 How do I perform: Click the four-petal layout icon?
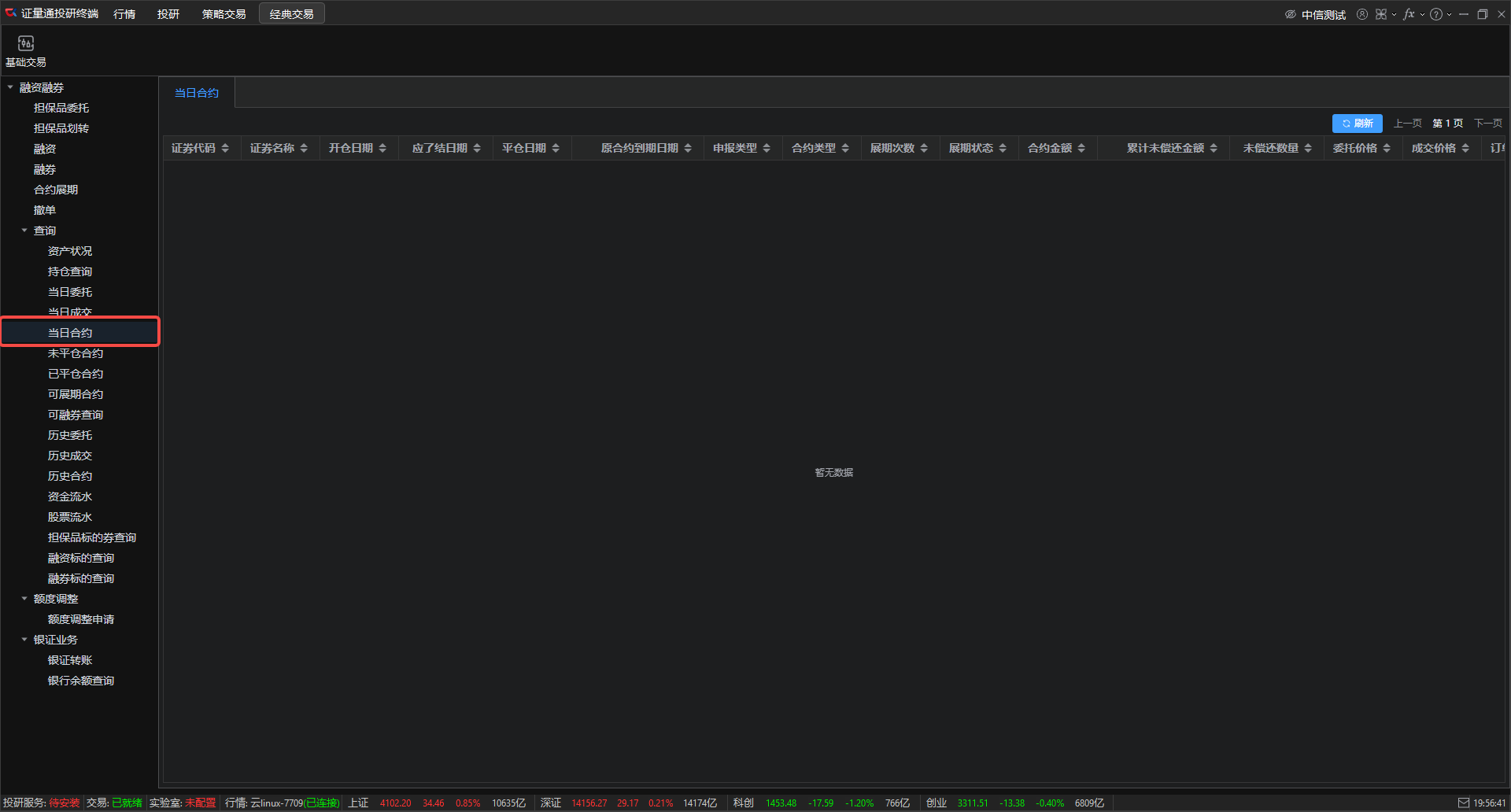pyautogui.click(x=1381, y=14)
